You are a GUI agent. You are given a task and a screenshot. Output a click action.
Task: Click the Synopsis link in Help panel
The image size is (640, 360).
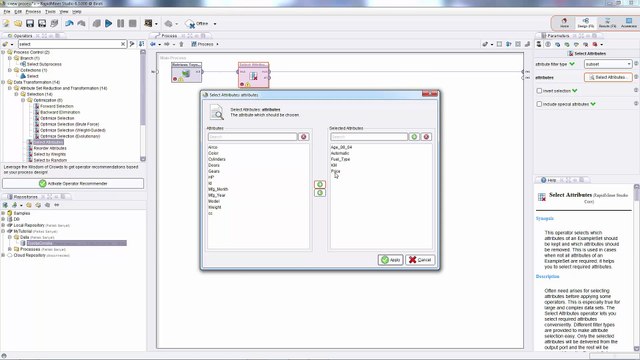[545, 218]
